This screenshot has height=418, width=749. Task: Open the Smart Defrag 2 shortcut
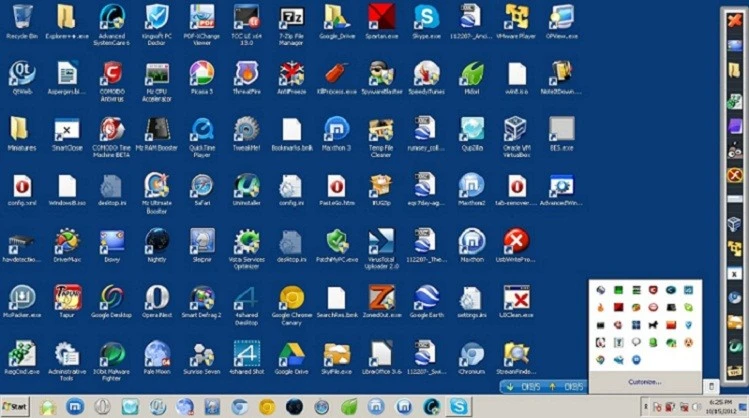tap(202, 301)
